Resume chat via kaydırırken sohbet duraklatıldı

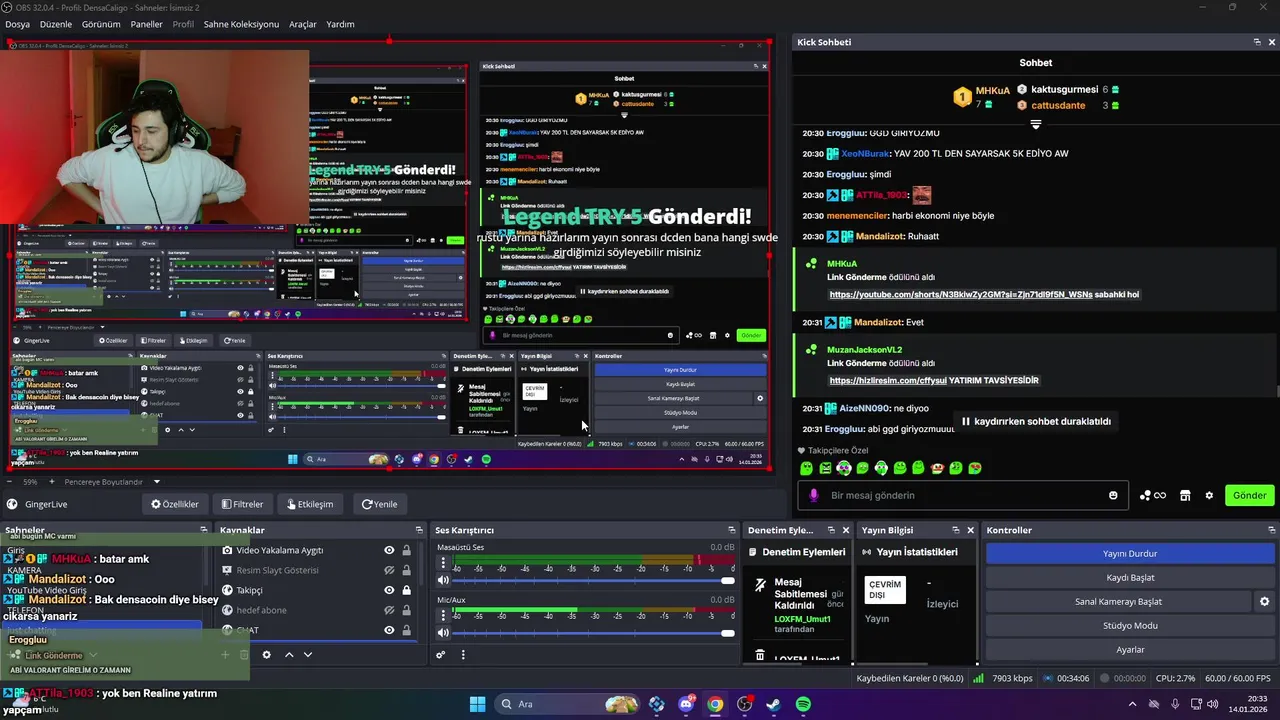pyautogui.click(x=1036, y=421)
